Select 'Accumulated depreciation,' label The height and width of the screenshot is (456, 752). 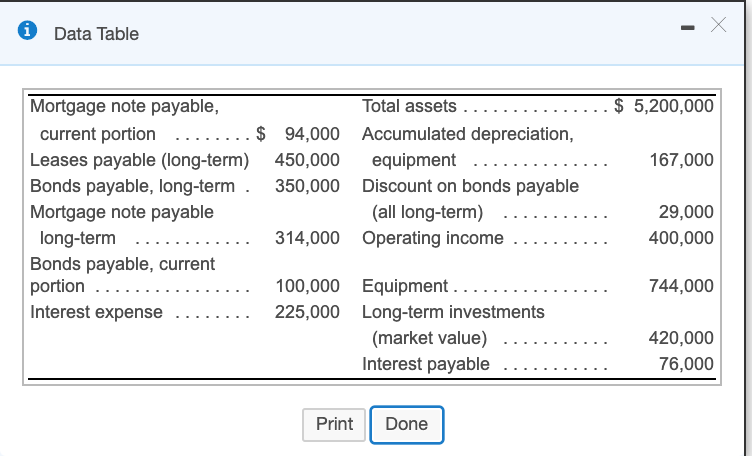pos(468,134)
